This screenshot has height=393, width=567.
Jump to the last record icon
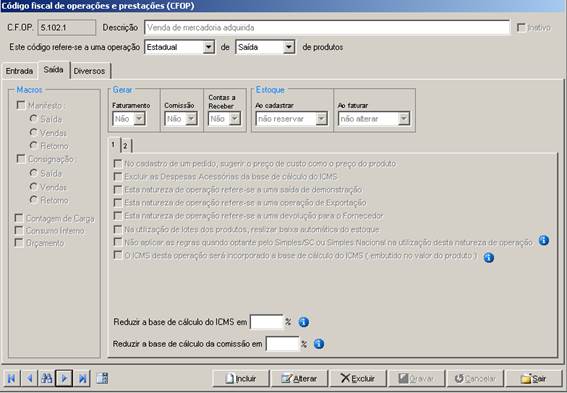click(82, 379)
